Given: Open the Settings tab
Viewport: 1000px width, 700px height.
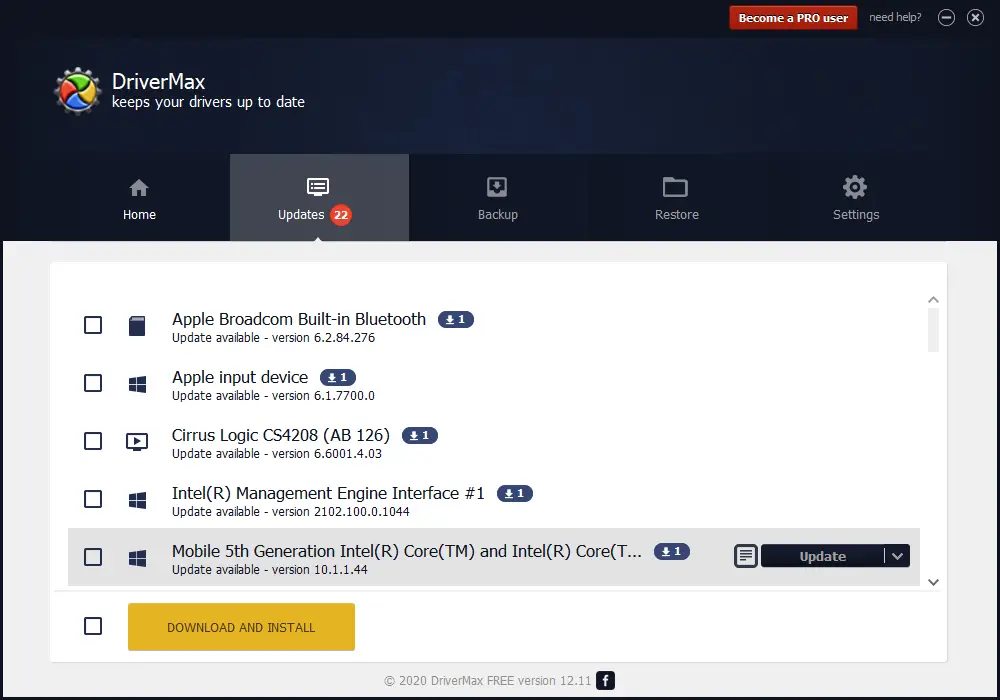Looking at the screenshot, I should click(856, 198).
